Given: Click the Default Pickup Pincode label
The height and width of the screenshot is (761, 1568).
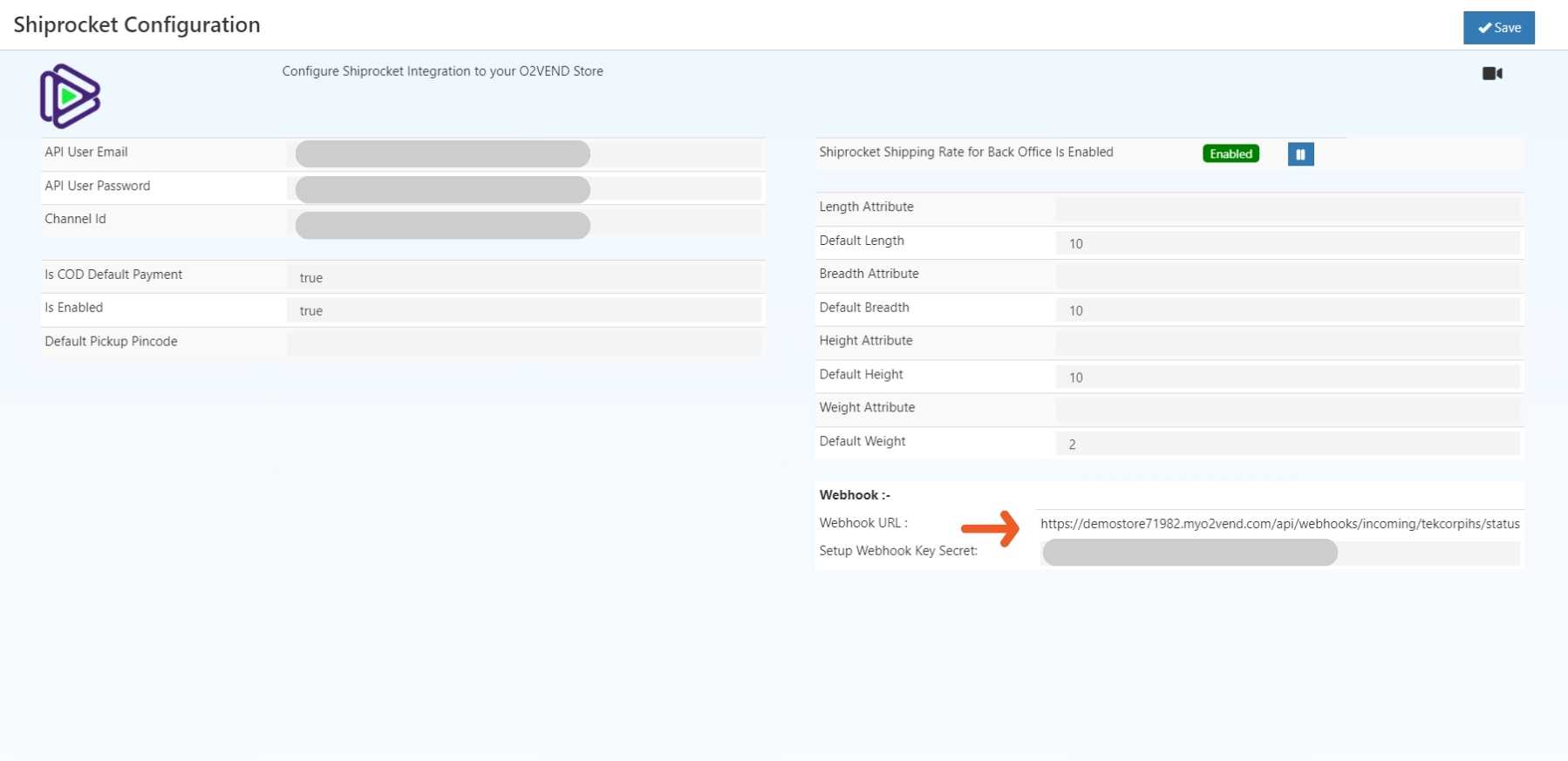Looking at the screenshot, I should click(111, 342).
